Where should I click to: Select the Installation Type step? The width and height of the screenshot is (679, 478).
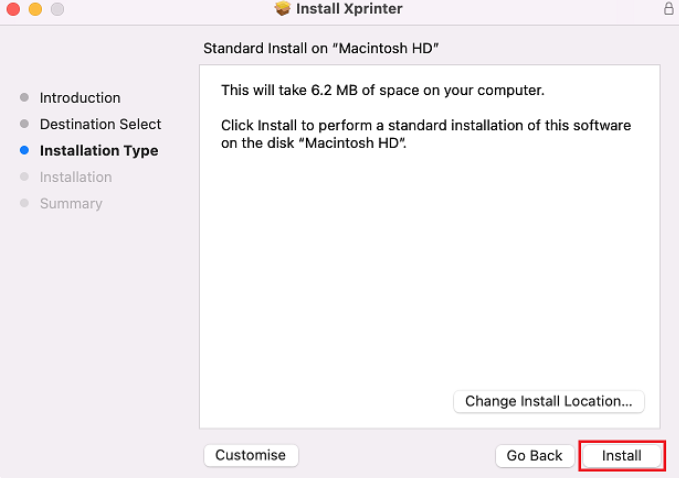pyautogui.click(x=99, y=151)
